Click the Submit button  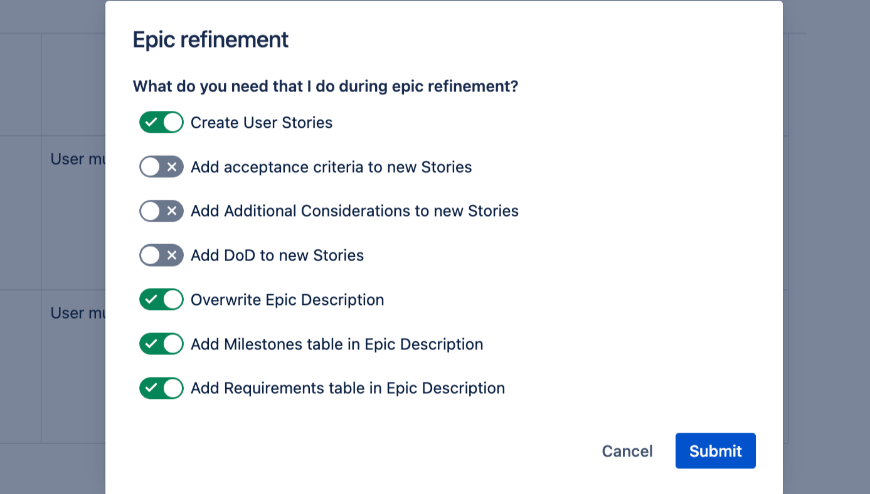click(x=715, y=451)
